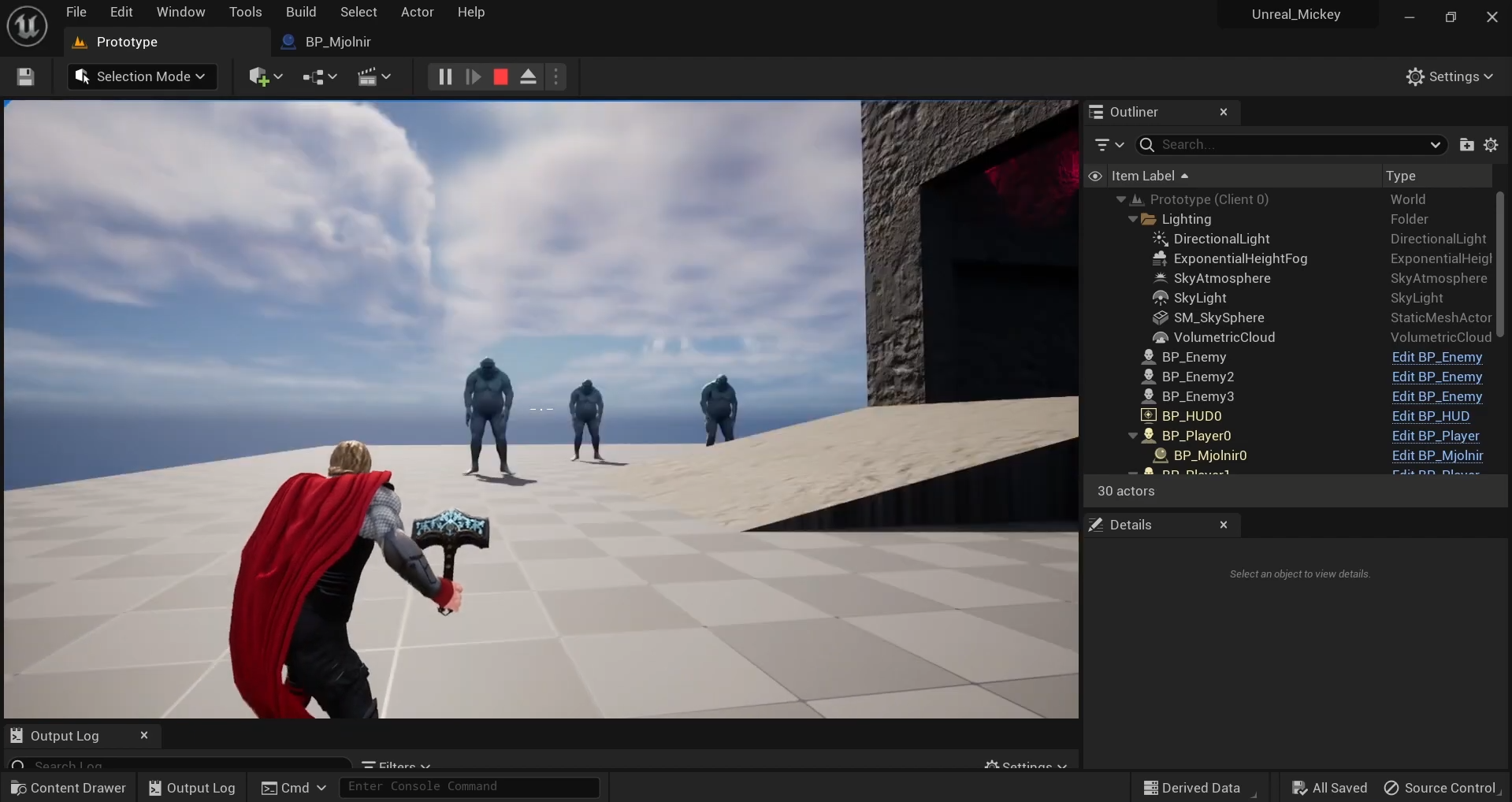Open the Add content to project dropdown

(x=266, y=76)
